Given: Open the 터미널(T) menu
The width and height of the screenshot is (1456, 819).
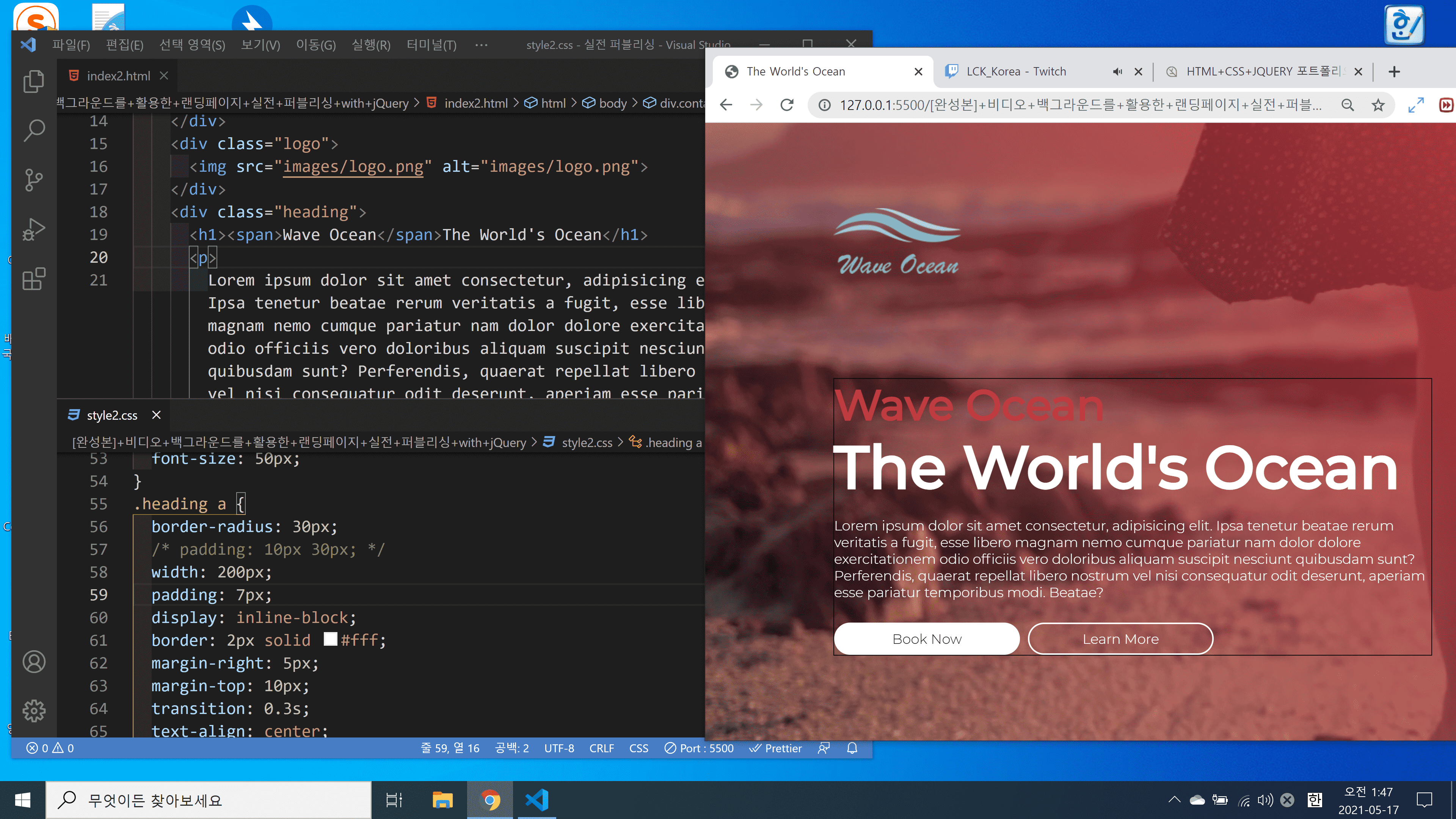Looking at the screenshot, I should point(431,45).
